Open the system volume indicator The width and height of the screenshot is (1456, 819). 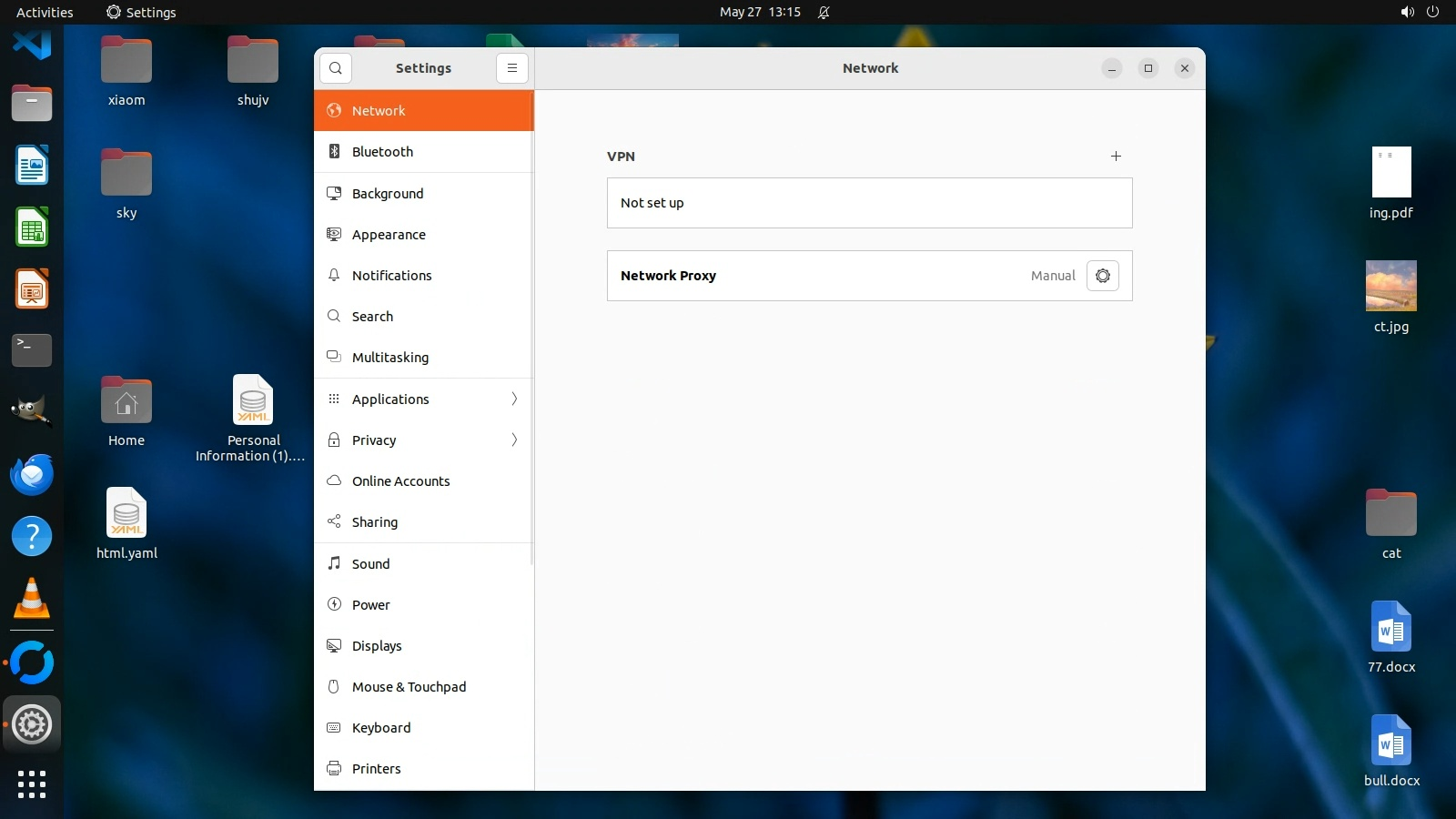point(1407,12)
